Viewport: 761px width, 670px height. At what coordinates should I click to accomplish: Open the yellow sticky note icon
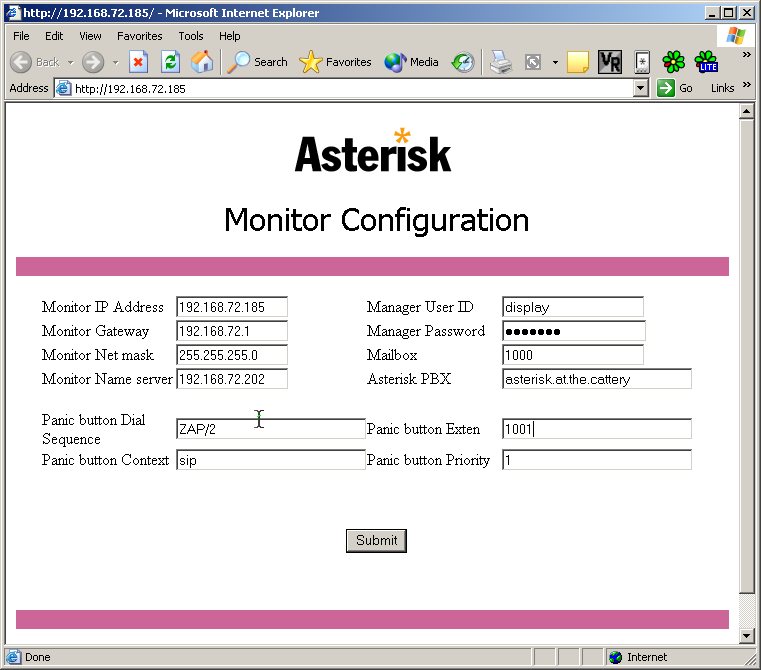pyautogui.click(x=578, y=62)
